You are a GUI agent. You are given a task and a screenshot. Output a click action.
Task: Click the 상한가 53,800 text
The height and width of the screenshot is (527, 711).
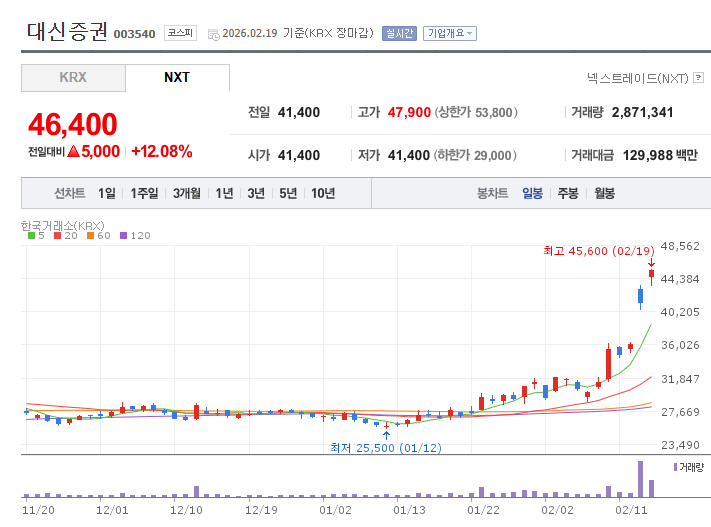476,112
